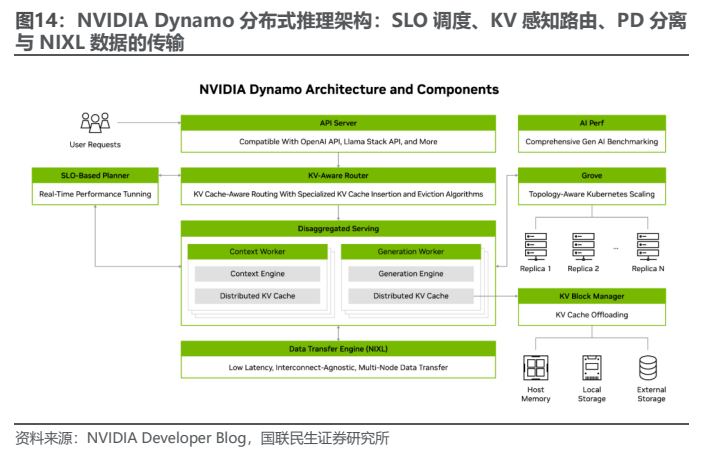Select the Disaggregated Serving header
Image resolution: width=703 pixels, height=461 pixels.
(338, 229)
